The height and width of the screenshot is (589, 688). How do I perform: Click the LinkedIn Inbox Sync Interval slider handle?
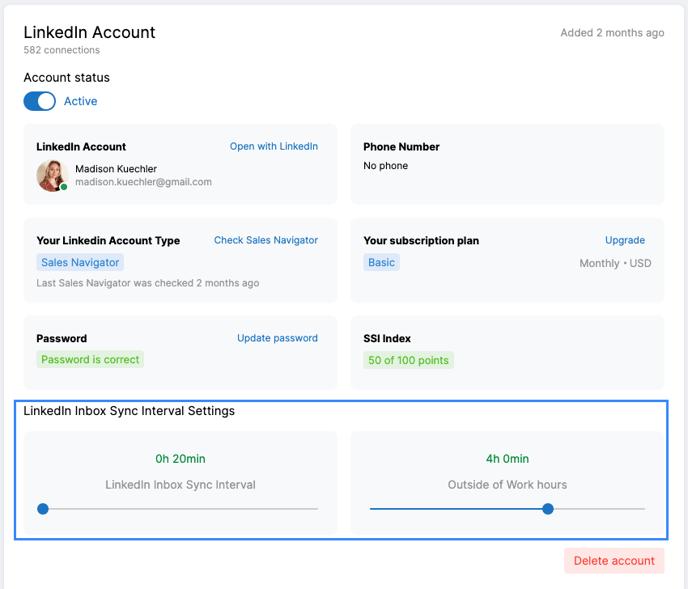coord(43,509)
